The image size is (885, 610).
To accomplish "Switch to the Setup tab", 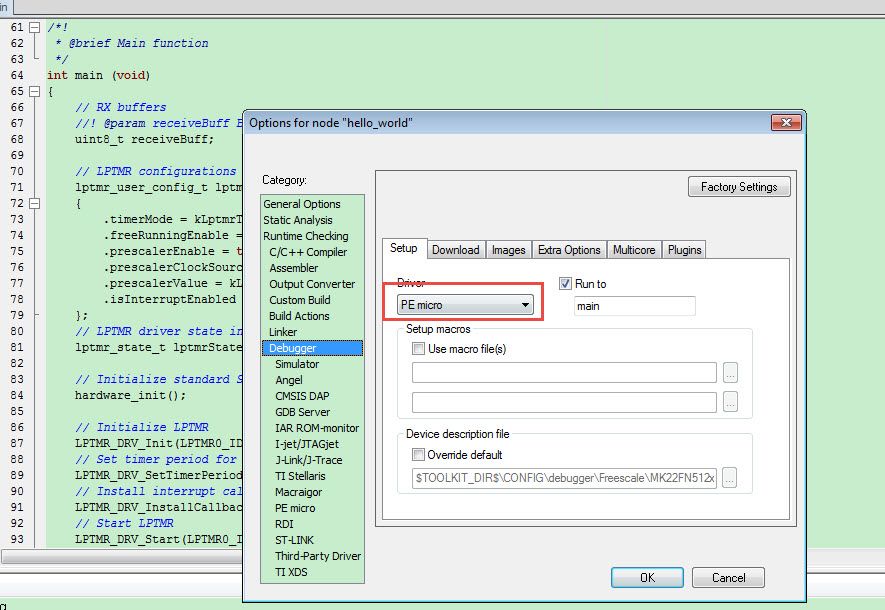I will 404,248.
